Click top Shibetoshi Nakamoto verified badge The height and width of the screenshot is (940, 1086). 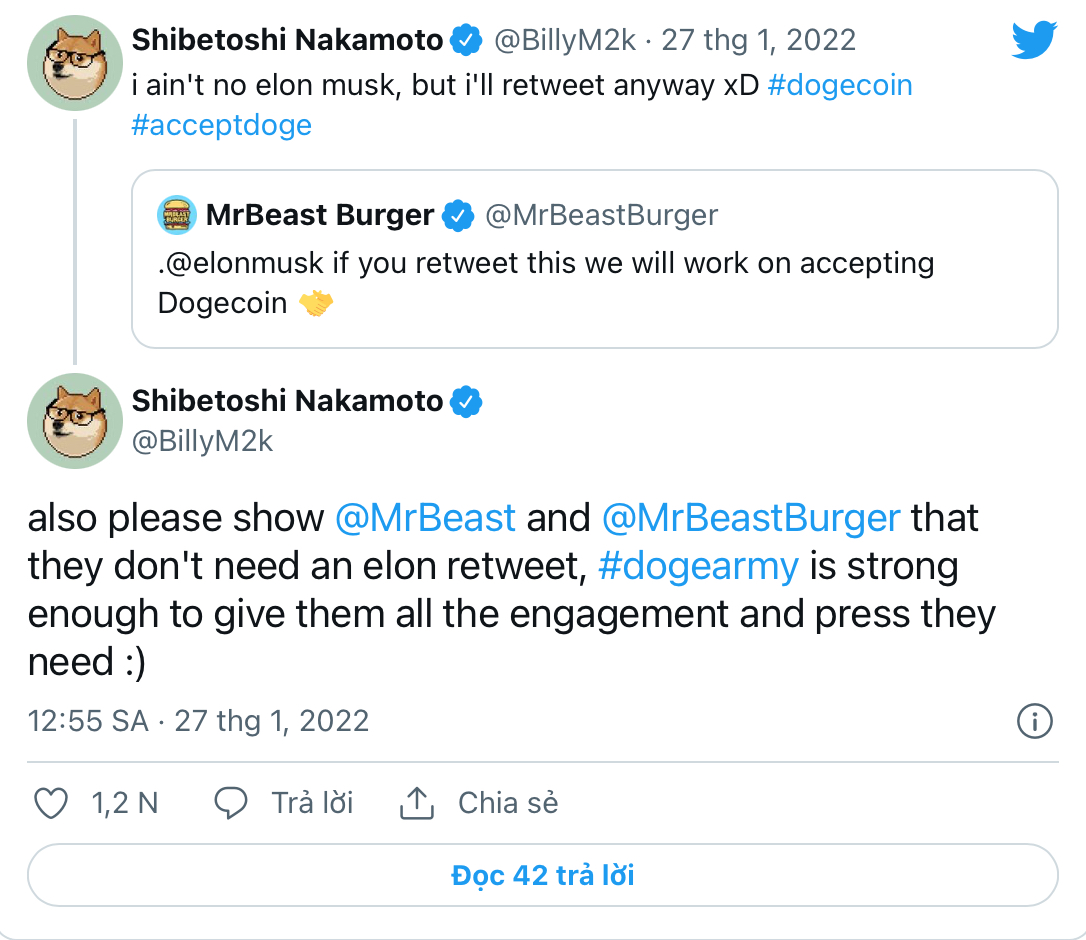click(x=466, y=41)
